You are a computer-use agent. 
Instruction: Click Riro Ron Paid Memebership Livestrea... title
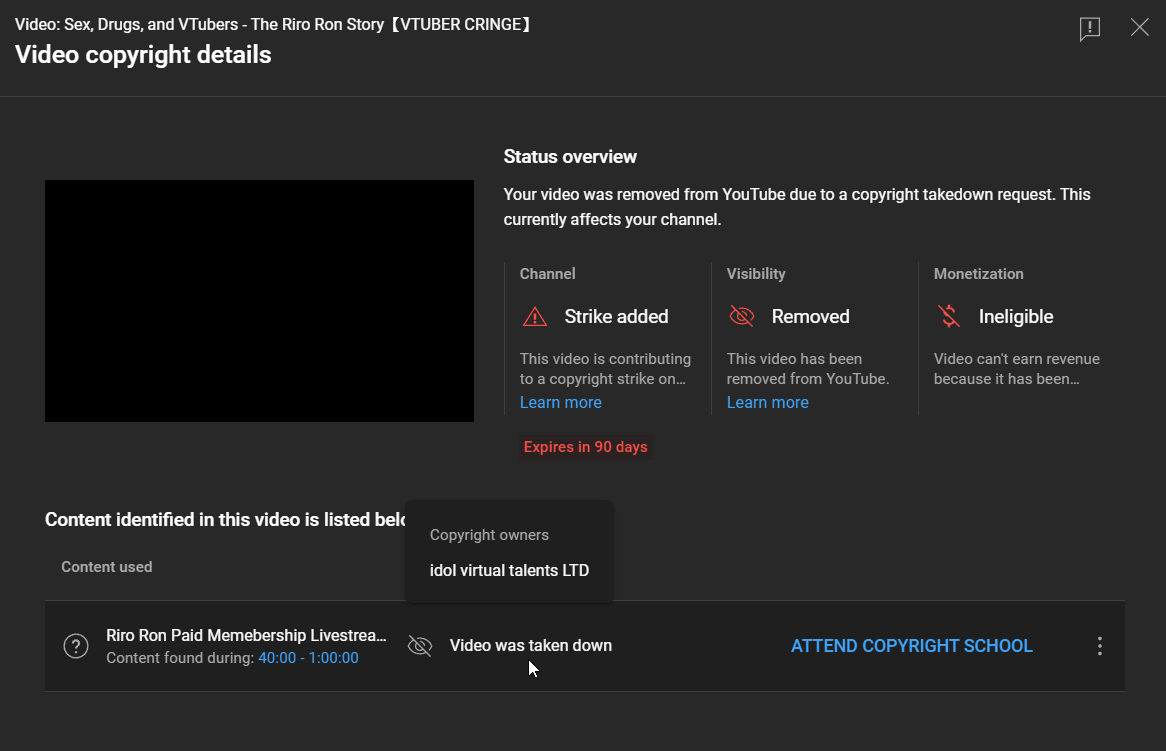[246, 635]
